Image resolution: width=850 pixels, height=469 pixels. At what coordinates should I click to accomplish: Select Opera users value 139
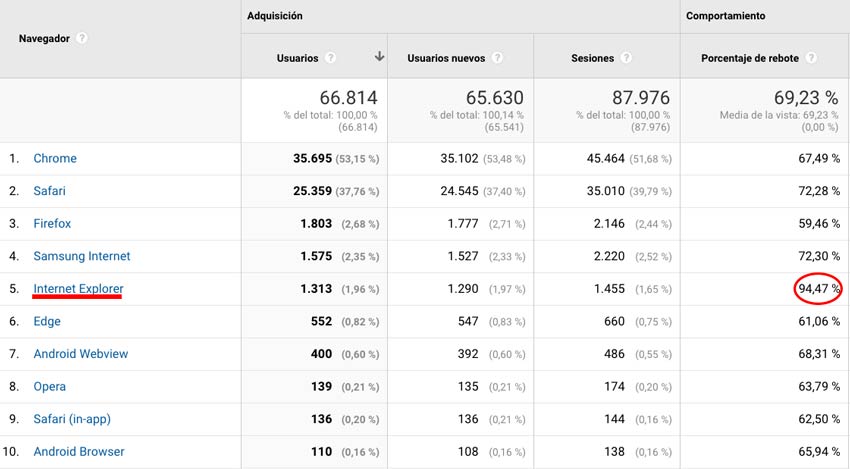click(321, 387)
